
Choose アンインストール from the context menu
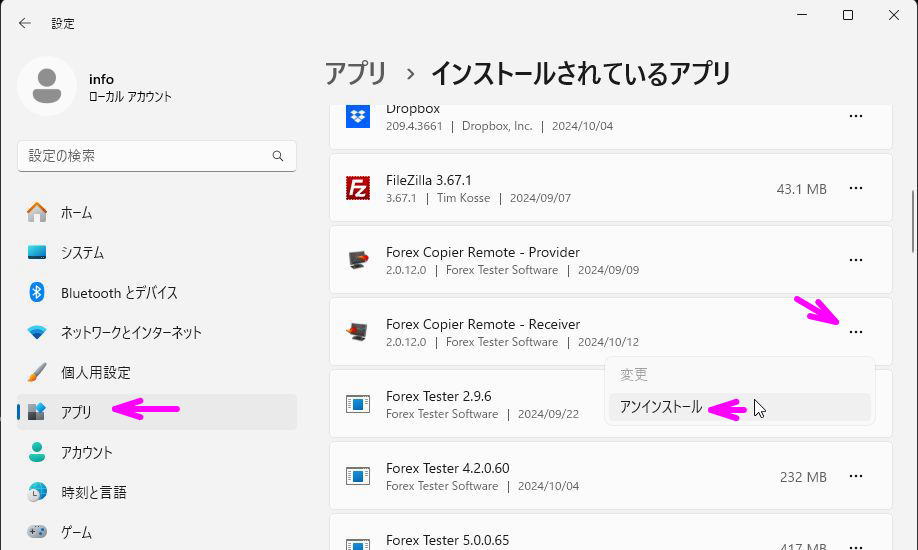(x=740, y=407)
